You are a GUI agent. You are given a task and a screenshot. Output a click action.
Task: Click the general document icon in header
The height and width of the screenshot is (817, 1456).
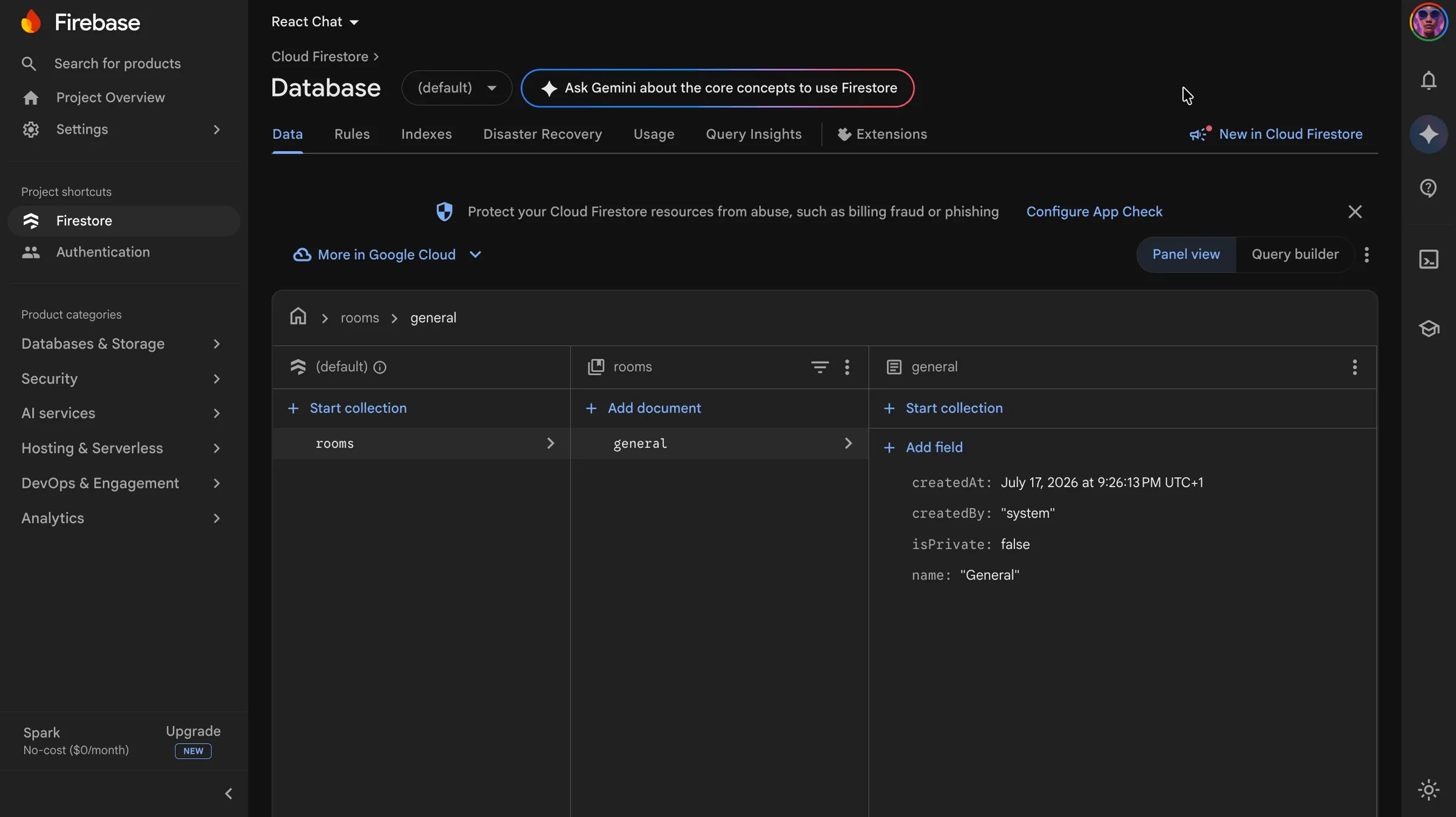(894, 367)
